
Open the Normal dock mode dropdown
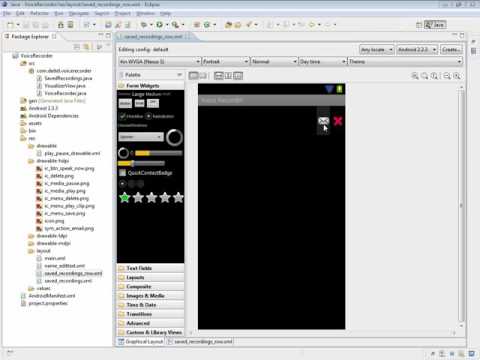(x=274, y=61)
